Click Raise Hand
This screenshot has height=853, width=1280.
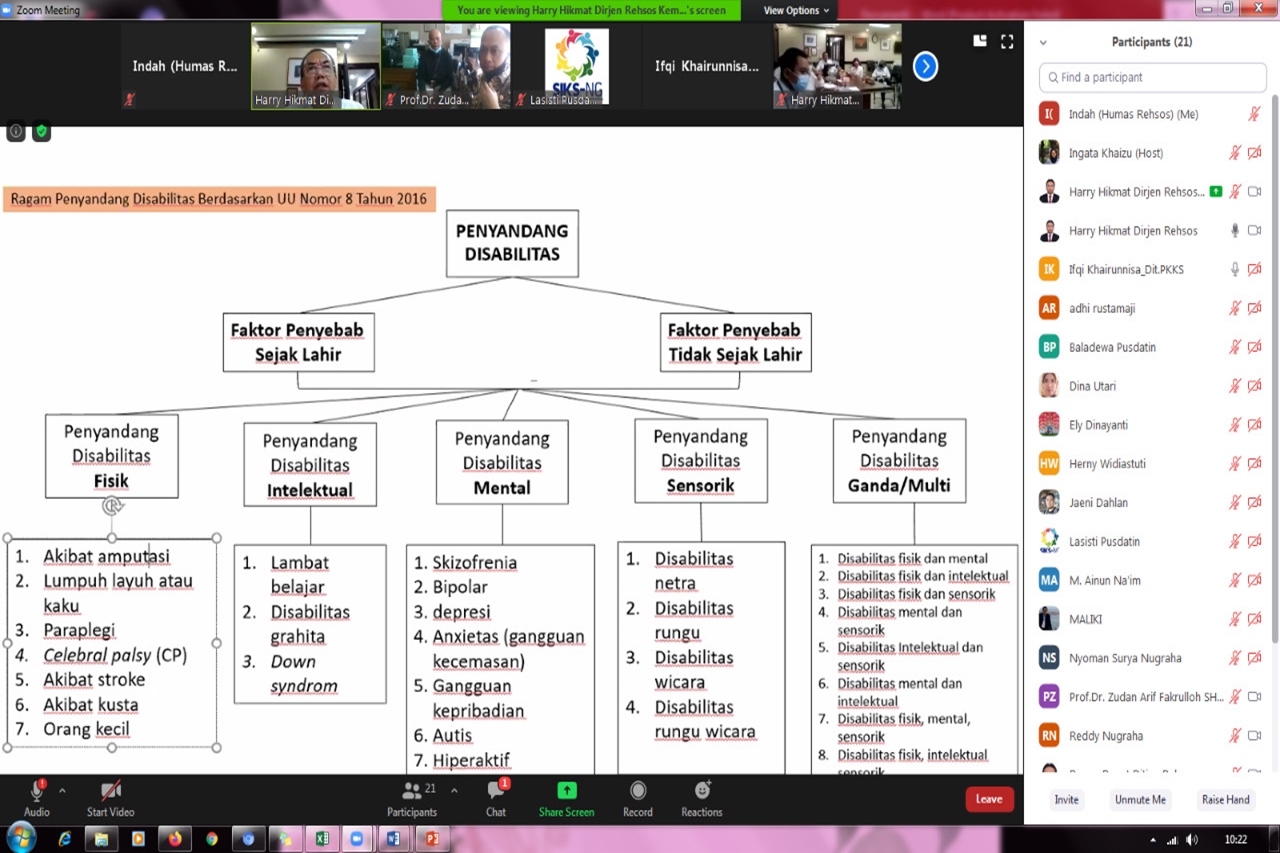click(x=1225, y=800)
